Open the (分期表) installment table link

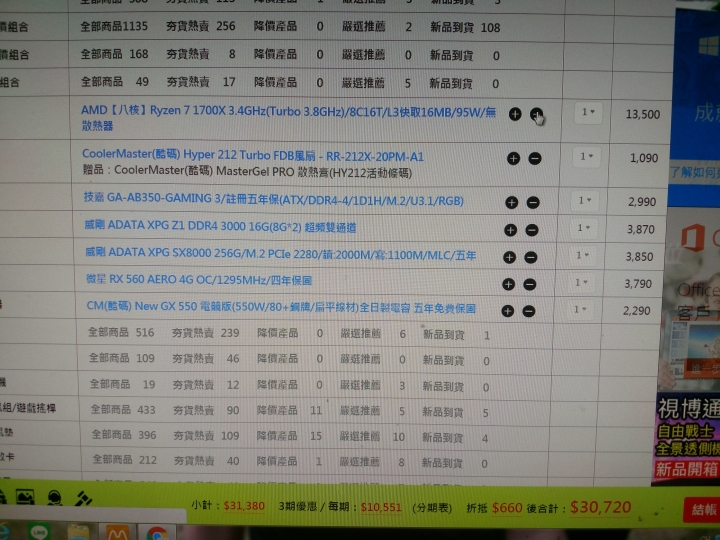pyautogui.click(x=432, y=508)
